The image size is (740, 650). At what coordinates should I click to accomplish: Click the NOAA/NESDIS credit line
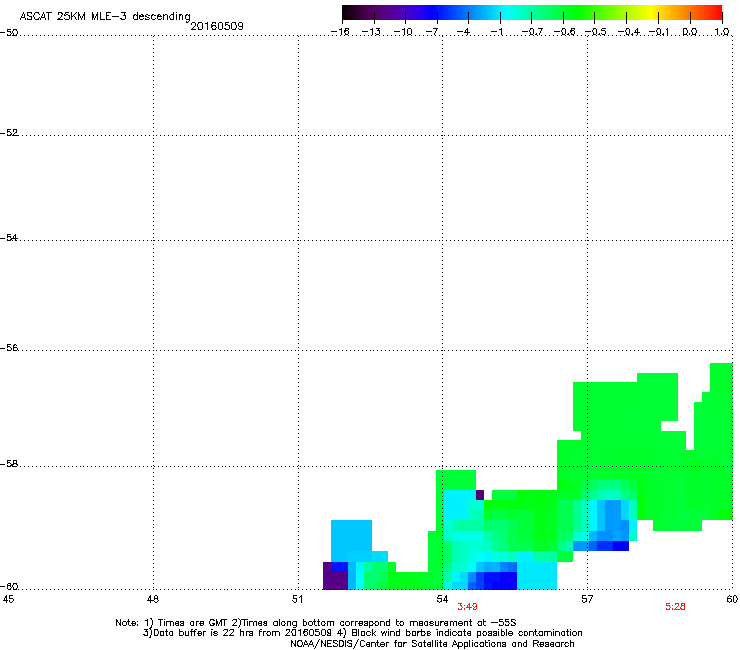432,644
